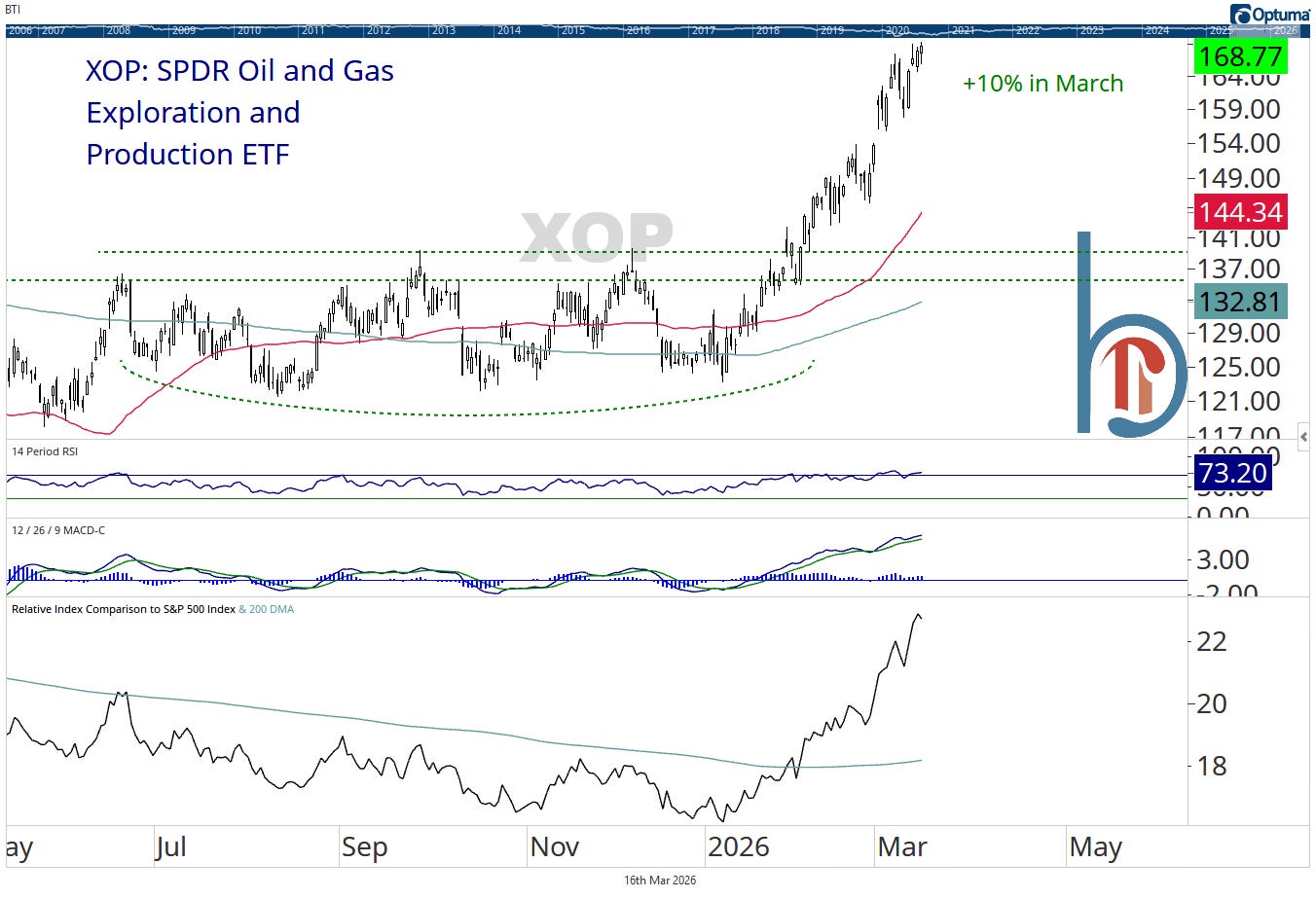
Task: Select the '12 / 26 / 9 MACD-C' label
Action: (x=58, y=530)
